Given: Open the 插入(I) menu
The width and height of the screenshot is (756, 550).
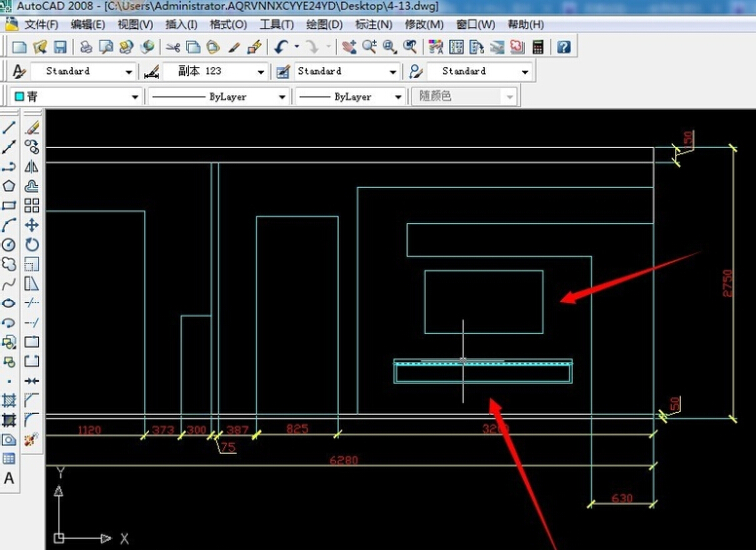Looking at the screenshot, I should [x=181, y=25].
